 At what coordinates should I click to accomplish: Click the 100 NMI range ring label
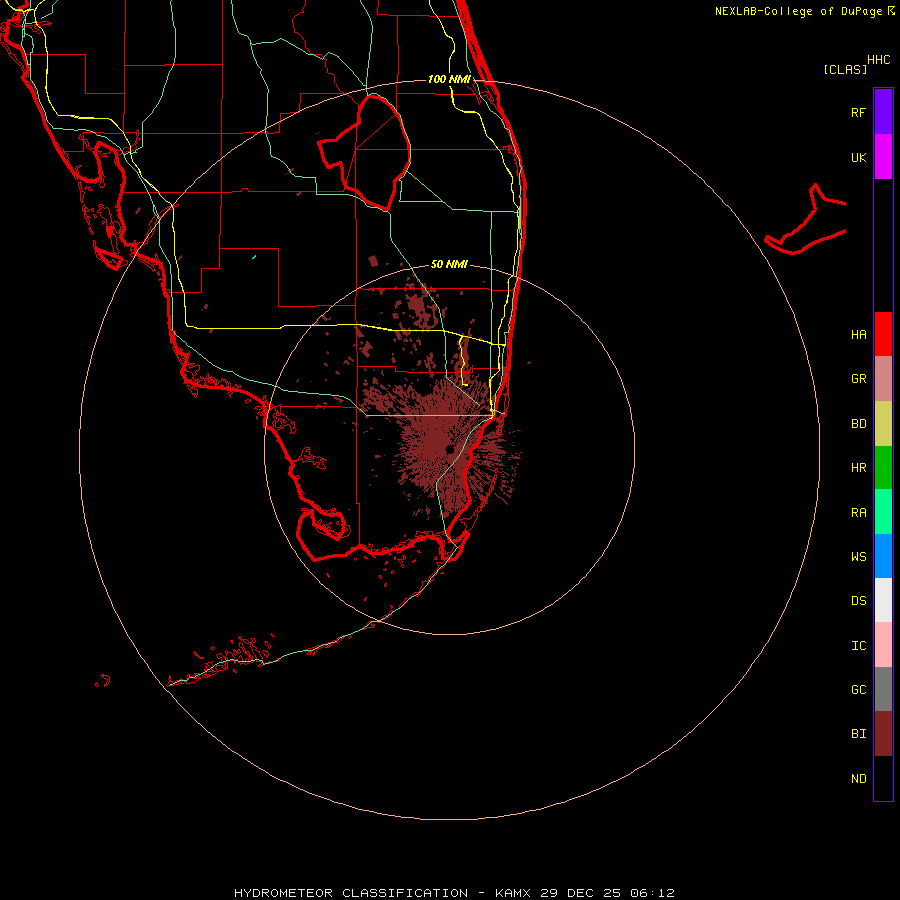(x=449, y=79)
